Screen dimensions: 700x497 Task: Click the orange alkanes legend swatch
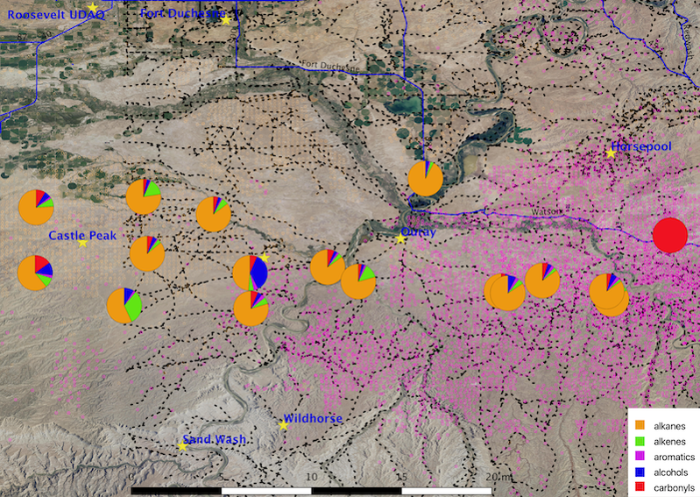637,425
